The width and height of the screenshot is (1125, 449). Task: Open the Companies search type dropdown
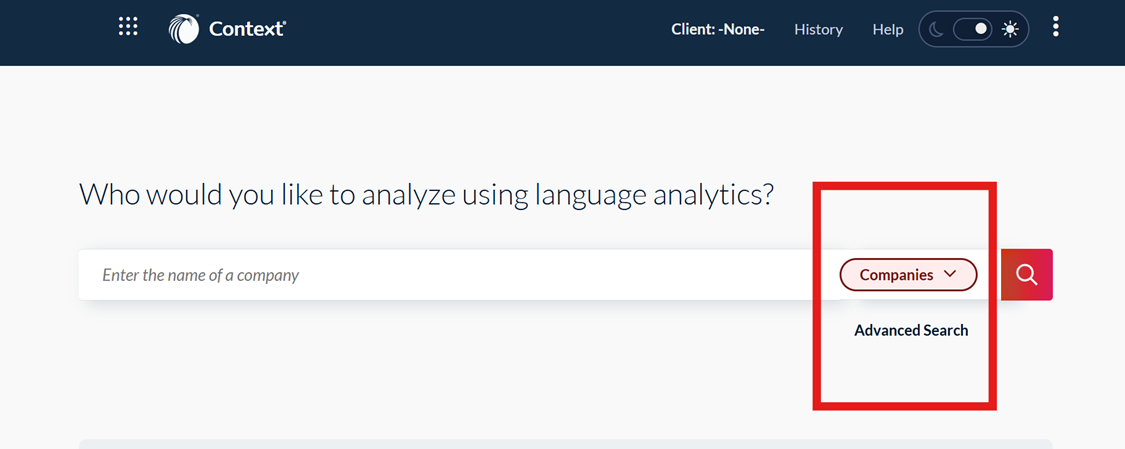tap(908, 275)
